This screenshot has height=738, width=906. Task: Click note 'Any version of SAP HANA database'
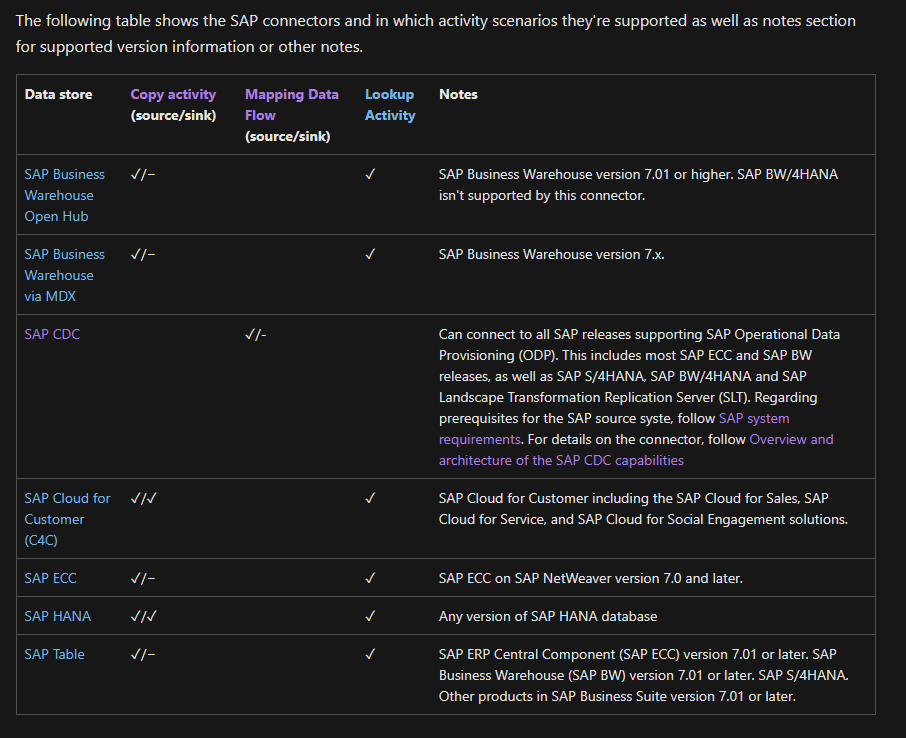coord(548,616)
